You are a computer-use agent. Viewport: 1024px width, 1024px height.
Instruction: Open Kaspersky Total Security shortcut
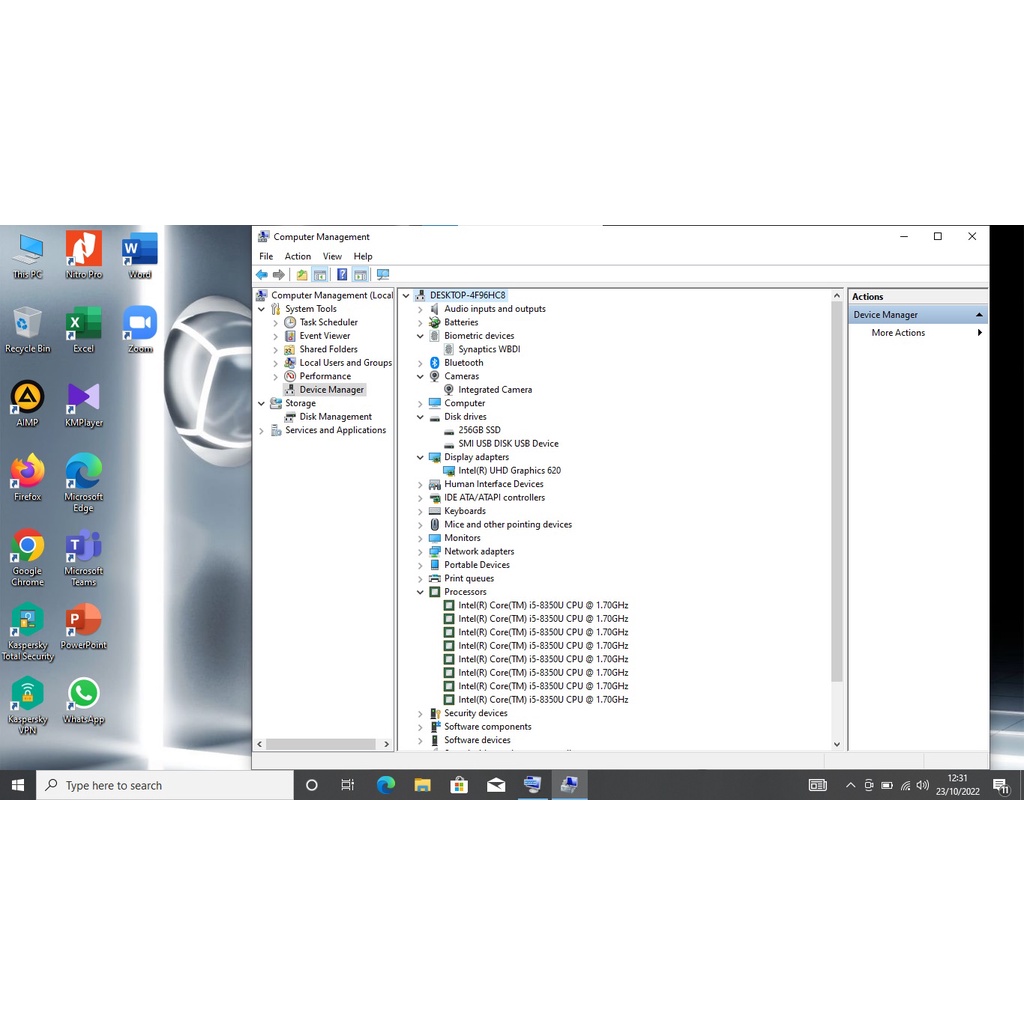tap(27, 632)
